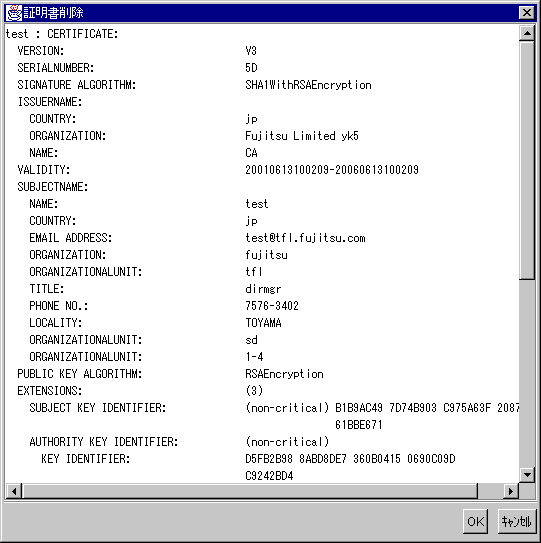The image size is (541, 543).
Task: Click the キャンセル (Cancel) button
Action: tap(516, 521)
